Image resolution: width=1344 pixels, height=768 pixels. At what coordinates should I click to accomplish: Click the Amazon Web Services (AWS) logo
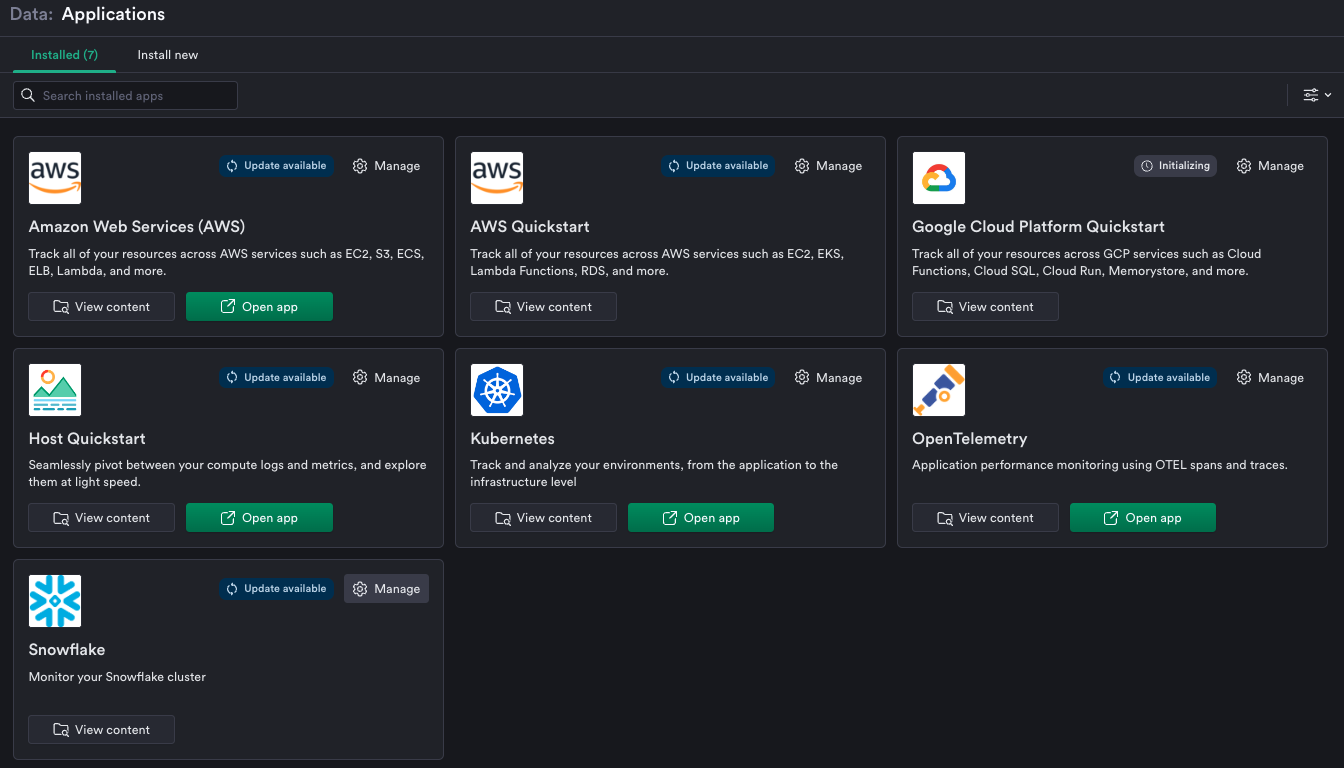tap(55, 178)
